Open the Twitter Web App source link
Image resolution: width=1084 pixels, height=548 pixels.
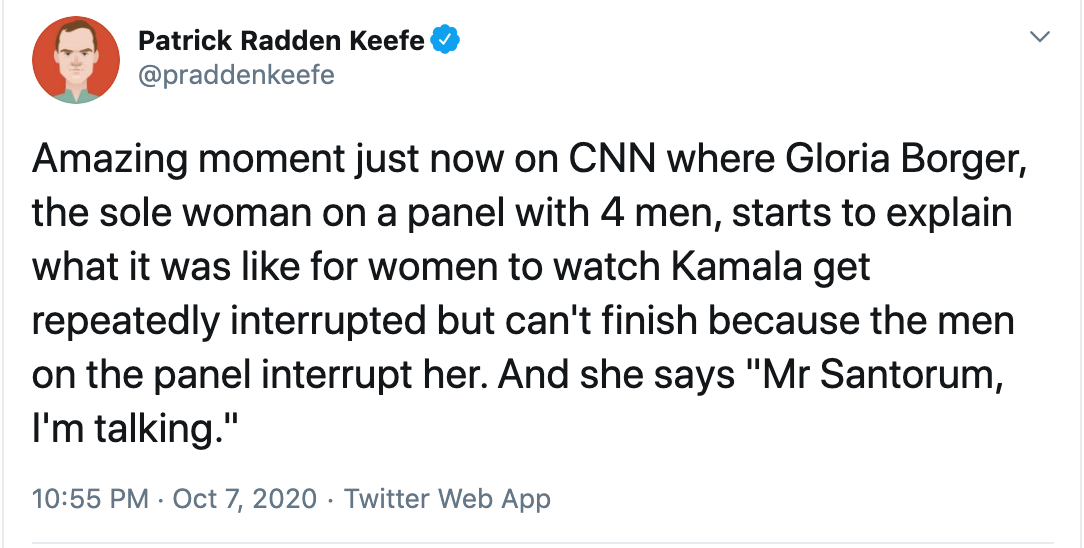tap(447, 498)
